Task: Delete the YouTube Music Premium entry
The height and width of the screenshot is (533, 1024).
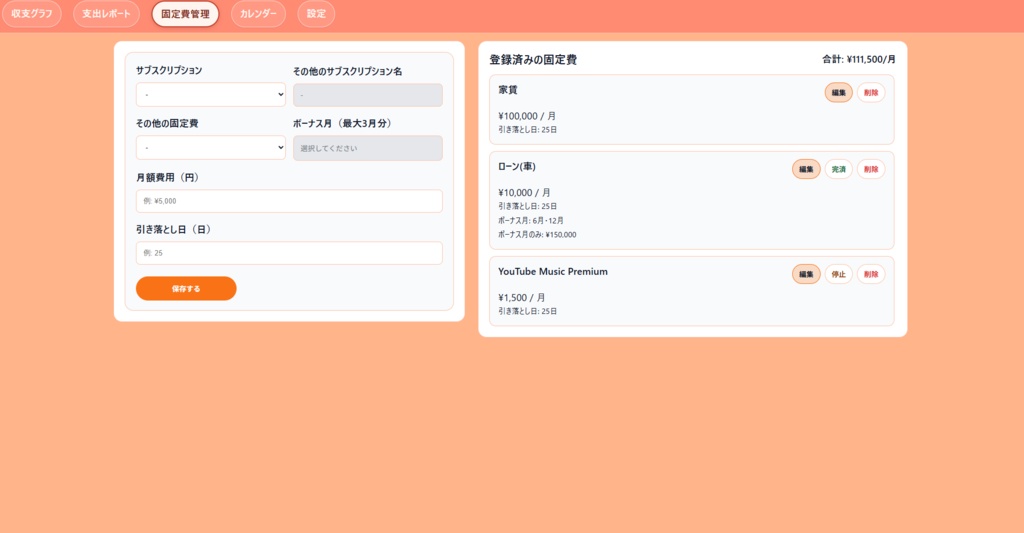Action: tap(871, 274)
